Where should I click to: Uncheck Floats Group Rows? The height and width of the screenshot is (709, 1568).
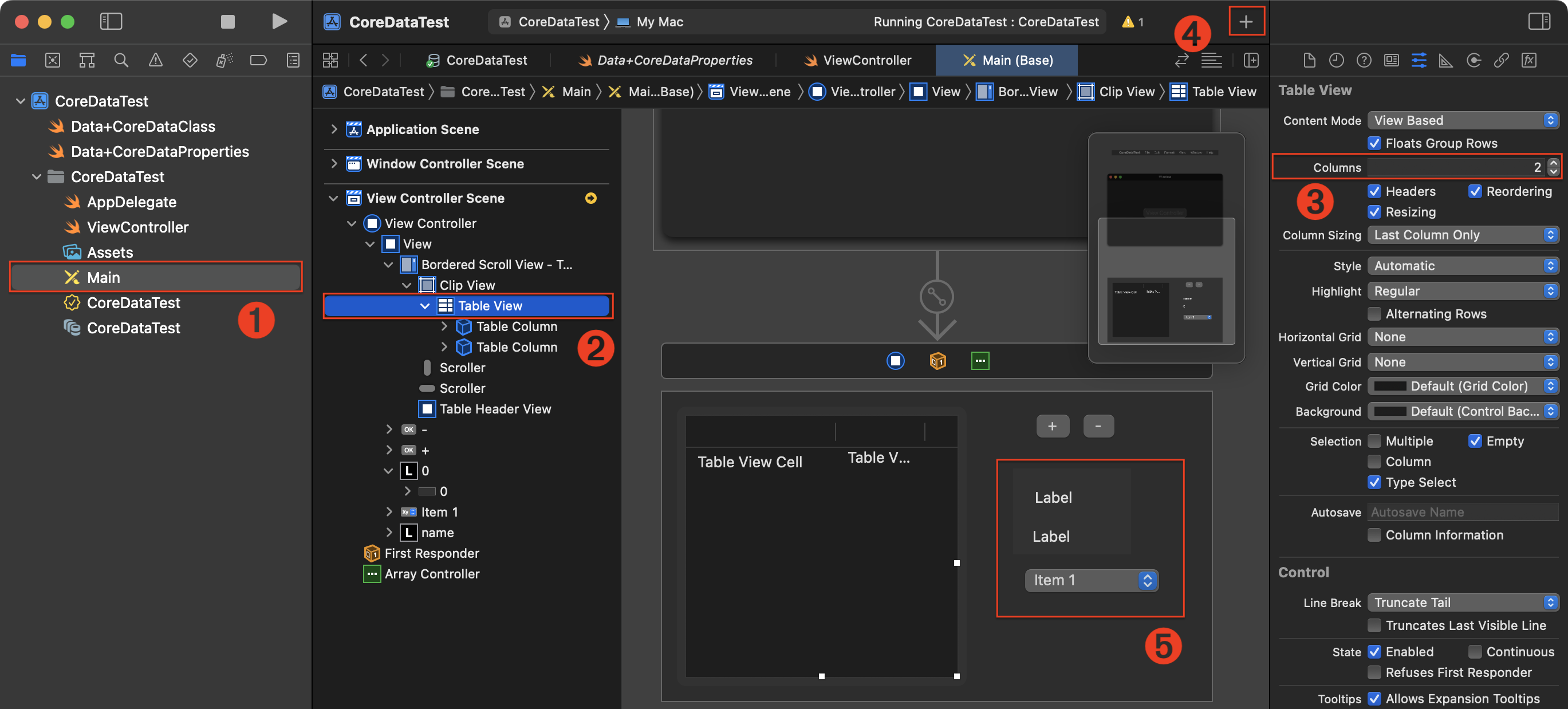point(1374,143)
